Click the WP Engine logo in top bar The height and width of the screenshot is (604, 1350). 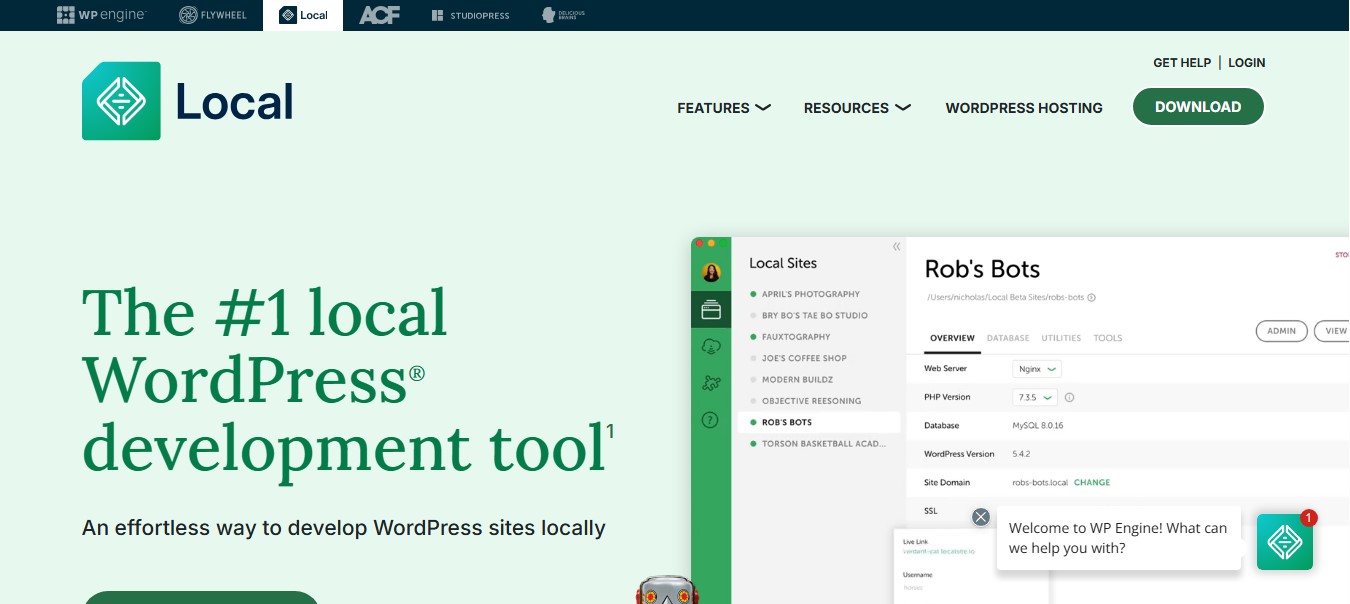coord(101,15)
